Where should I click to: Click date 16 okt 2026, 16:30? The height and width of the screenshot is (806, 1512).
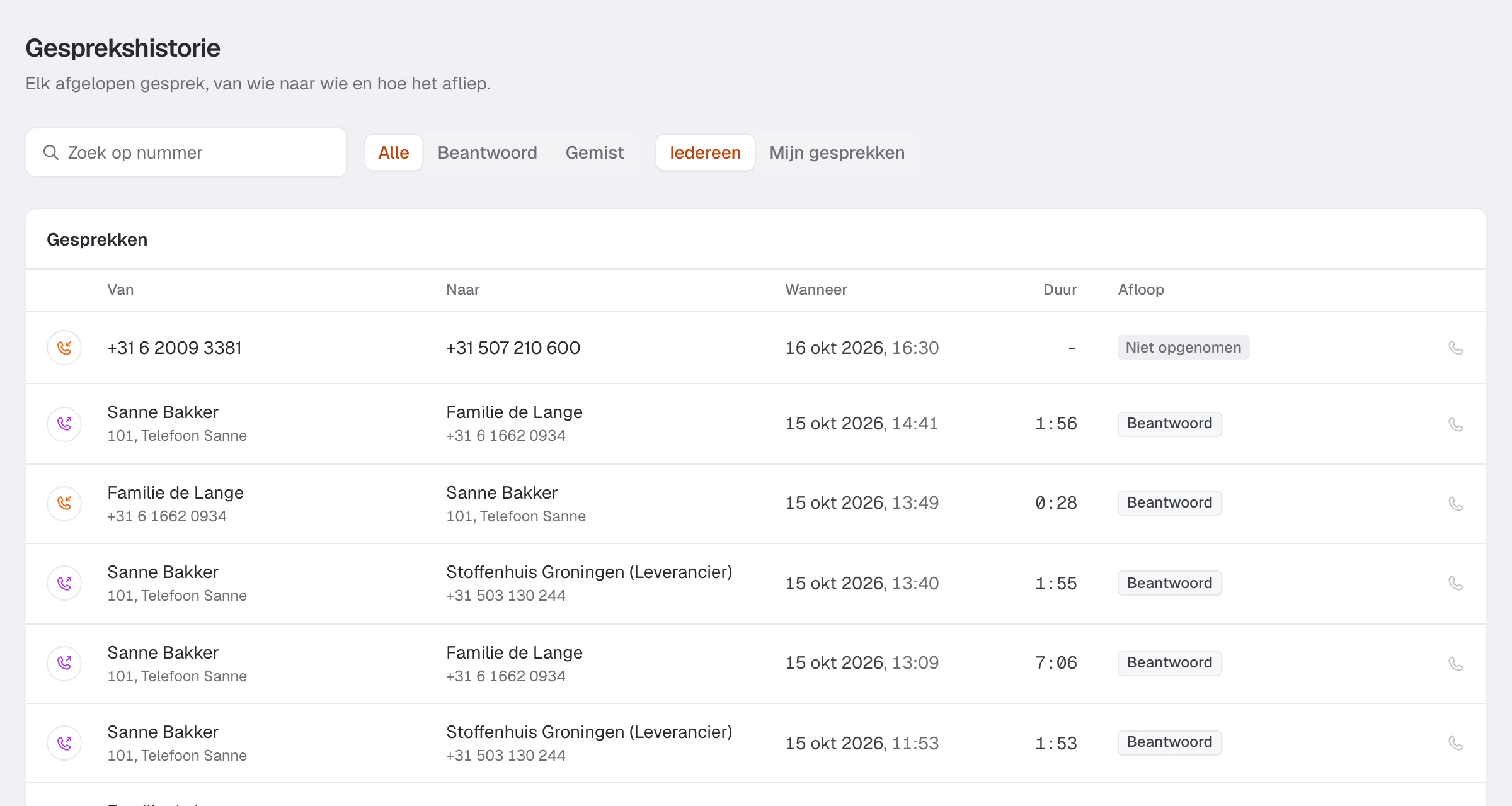coord(862,348)
